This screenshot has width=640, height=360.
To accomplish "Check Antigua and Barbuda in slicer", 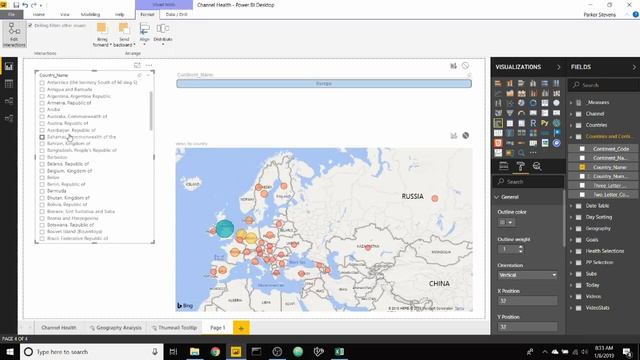I will 42,89.
